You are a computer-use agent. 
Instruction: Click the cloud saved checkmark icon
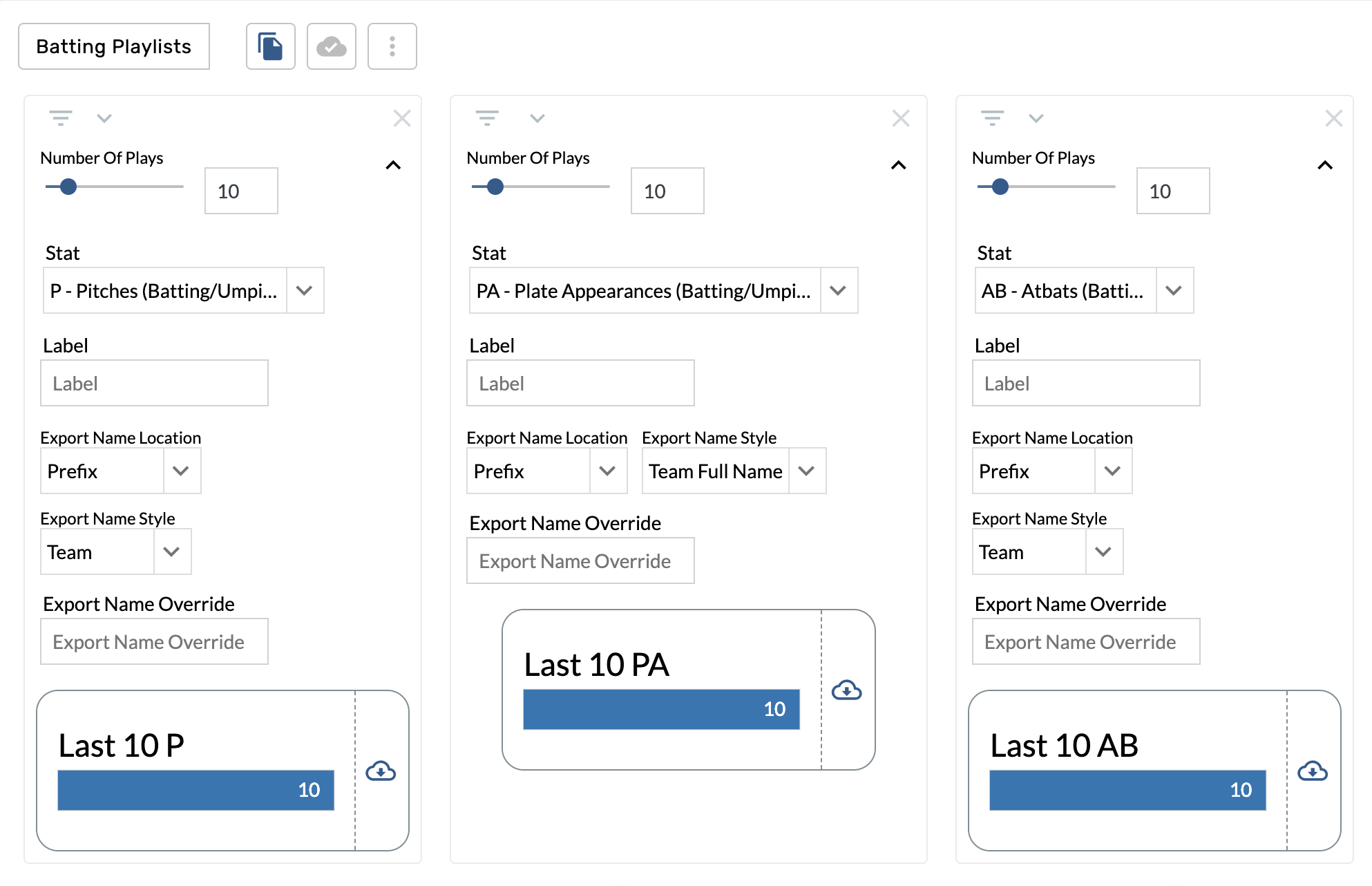click(331, 46)
